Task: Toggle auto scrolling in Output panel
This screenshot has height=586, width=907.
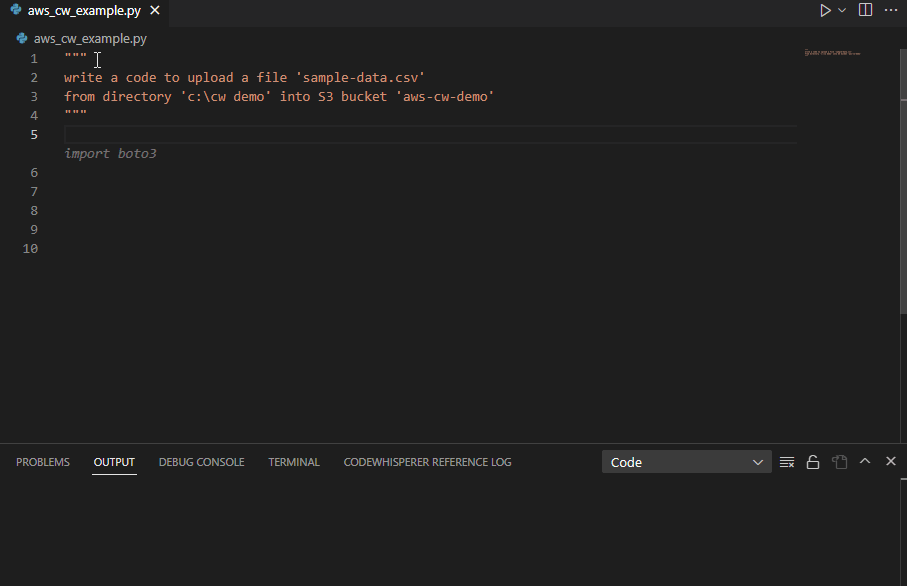Action: click(813, 461)
